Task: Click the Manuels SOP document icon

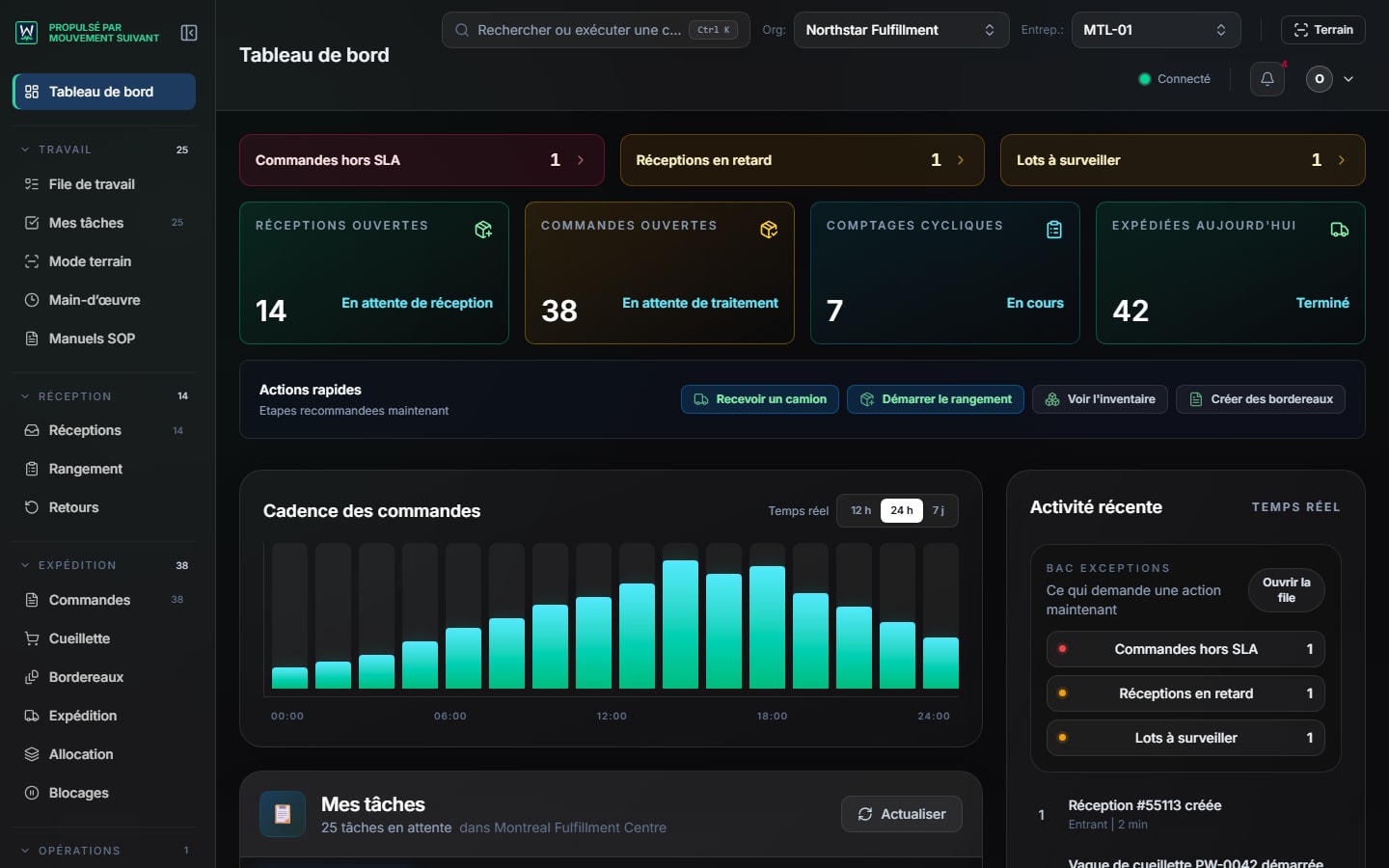Action: coord(32,339)
